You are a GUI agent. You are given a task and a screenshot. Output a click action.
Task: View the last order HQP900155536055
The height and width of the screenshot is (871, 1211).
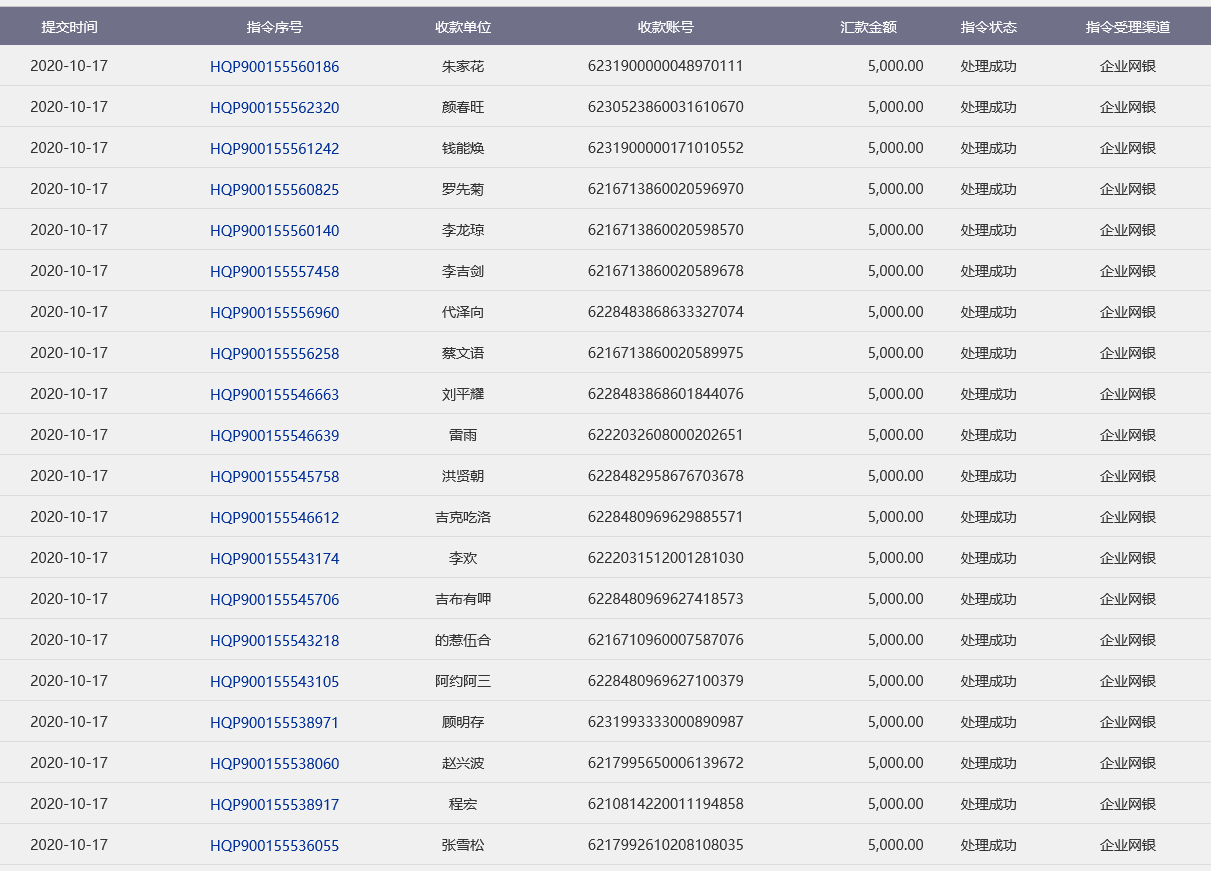pyautogui.click(x=274, y=846)
